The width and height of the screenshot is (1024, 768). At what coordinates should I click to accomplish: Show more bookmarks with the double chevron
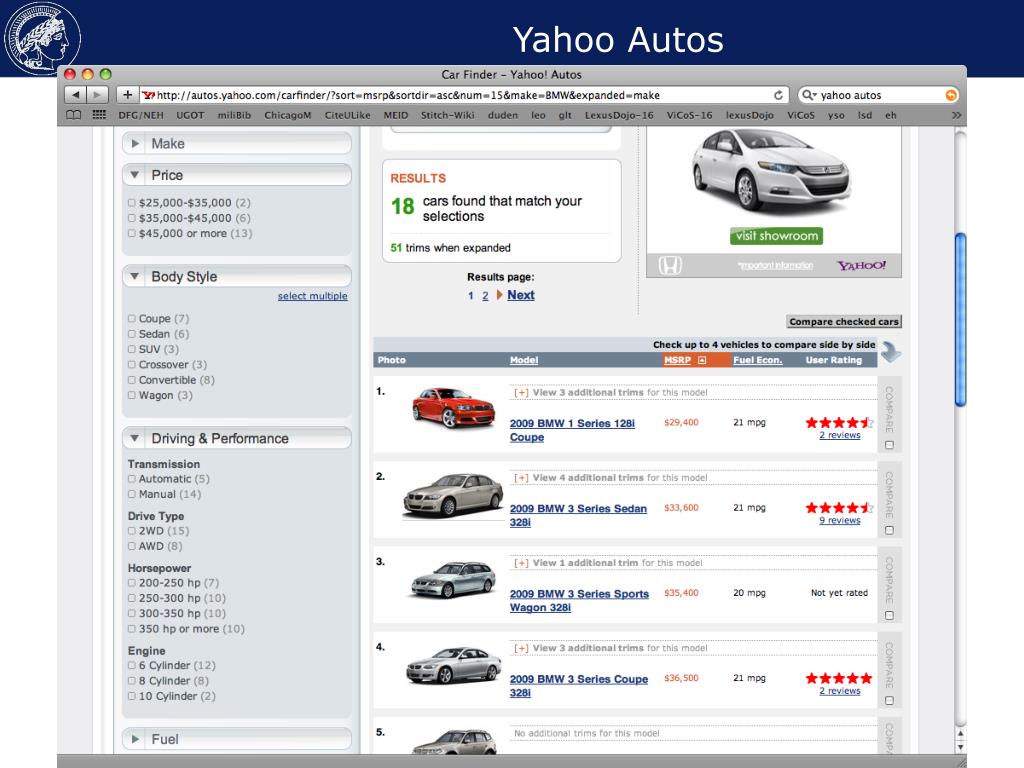(957, 115)
